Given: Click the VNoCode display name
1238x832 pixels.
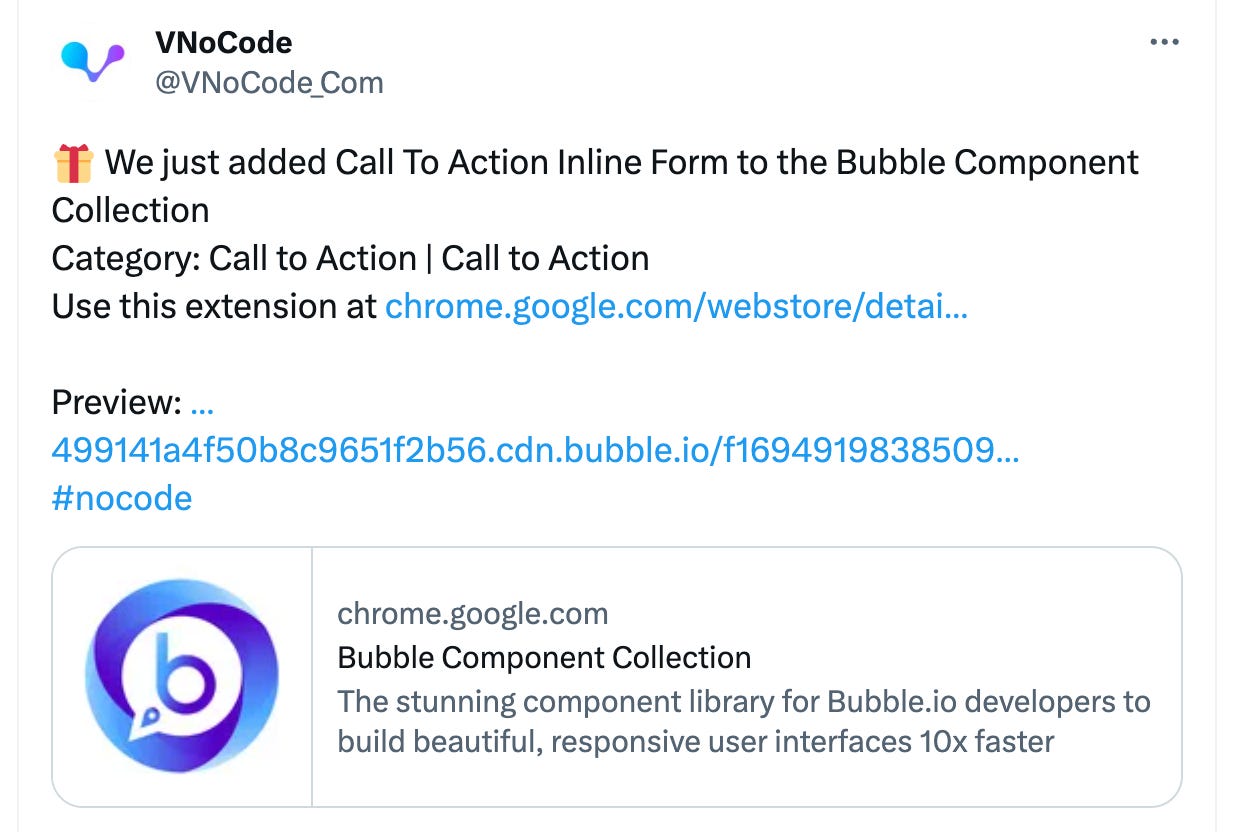Looking at the screenshot, I should pyautogui.click(x=224, y=42).
